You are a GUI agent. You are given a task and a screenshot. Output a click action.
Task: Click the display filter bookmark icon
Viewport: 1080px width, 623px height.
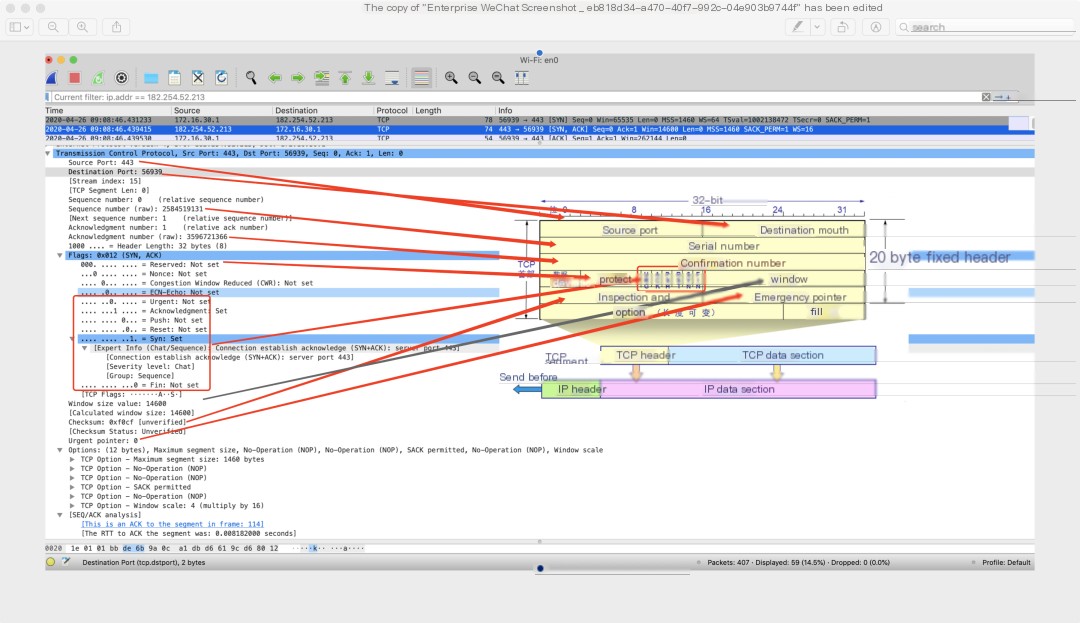pyautogui.click(x=48, y=97)
